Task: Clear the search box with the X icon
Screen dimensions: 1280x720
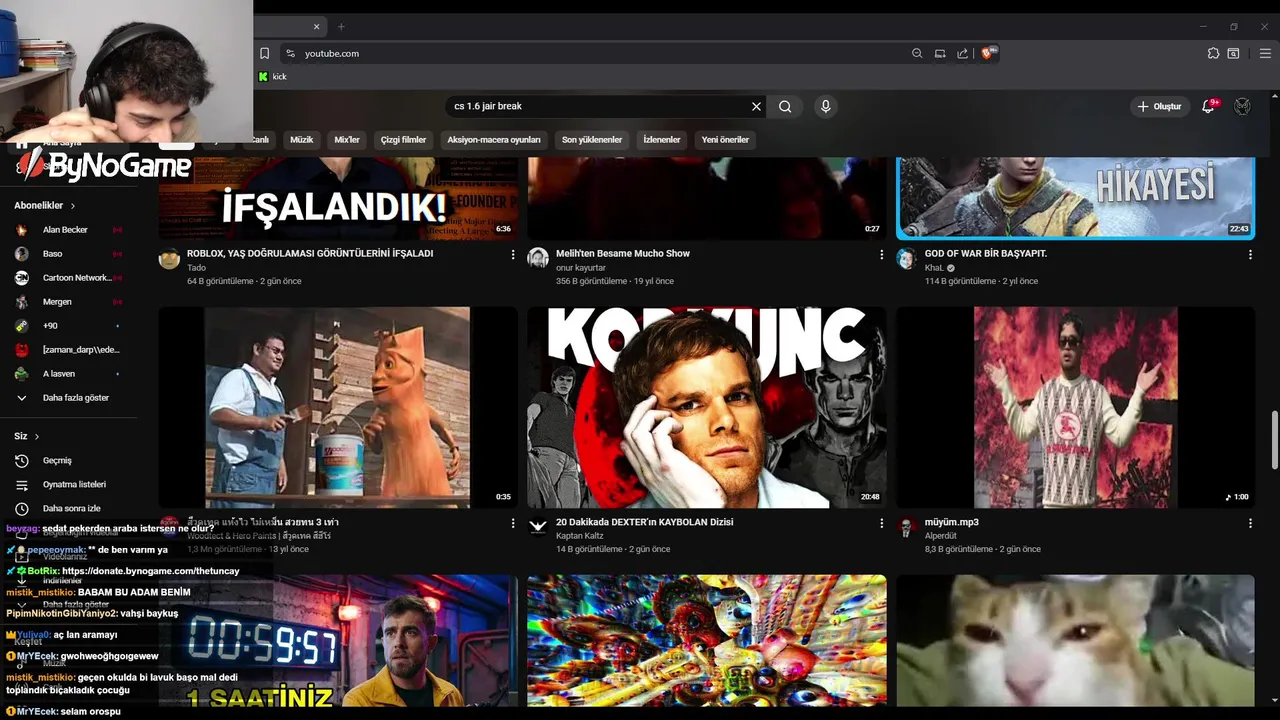Action: 756,106
